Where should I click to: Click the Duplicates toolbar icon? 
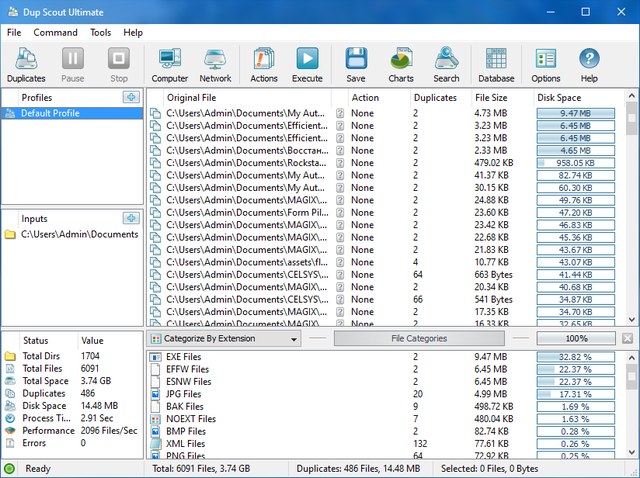coord(26,64)
